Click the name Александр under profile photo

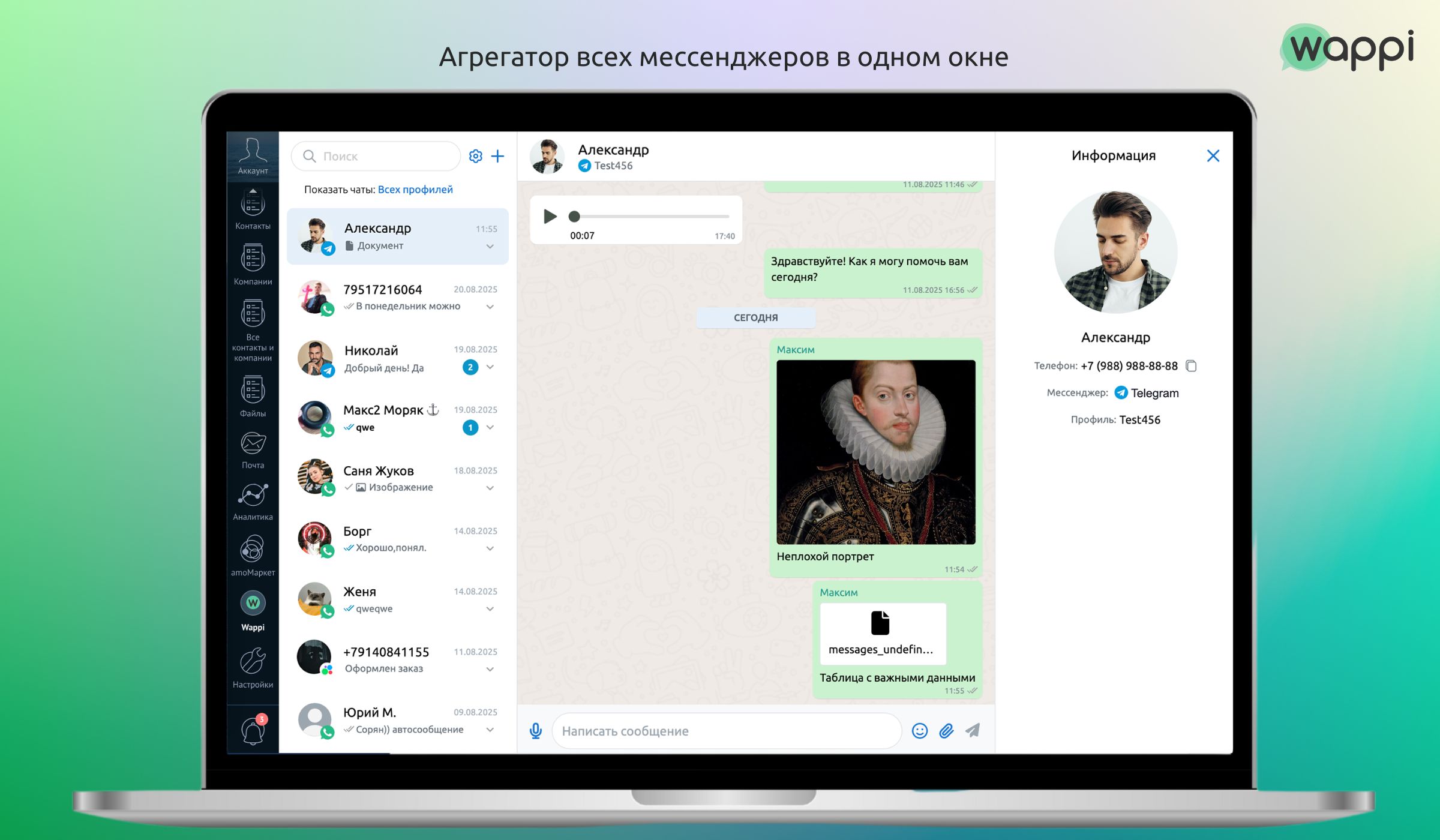[1115, 338]
